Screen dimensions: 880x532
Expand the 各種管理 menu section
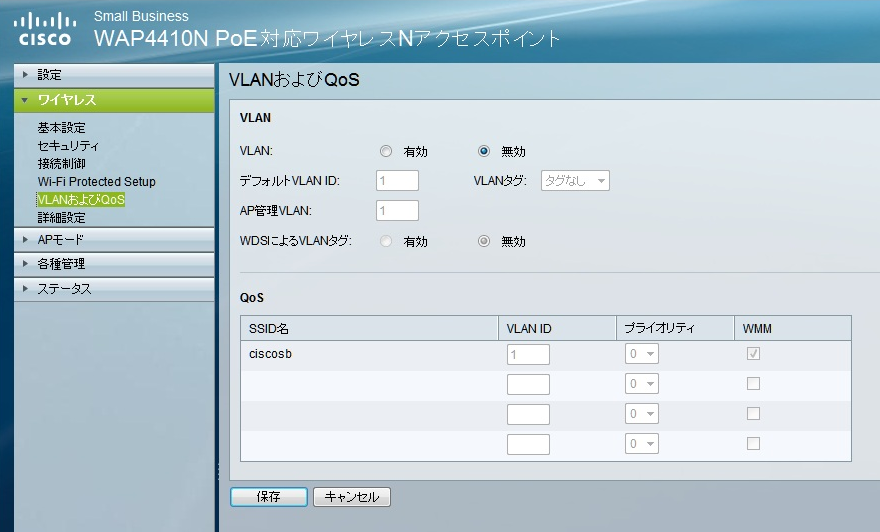click(x=114, y=264)
